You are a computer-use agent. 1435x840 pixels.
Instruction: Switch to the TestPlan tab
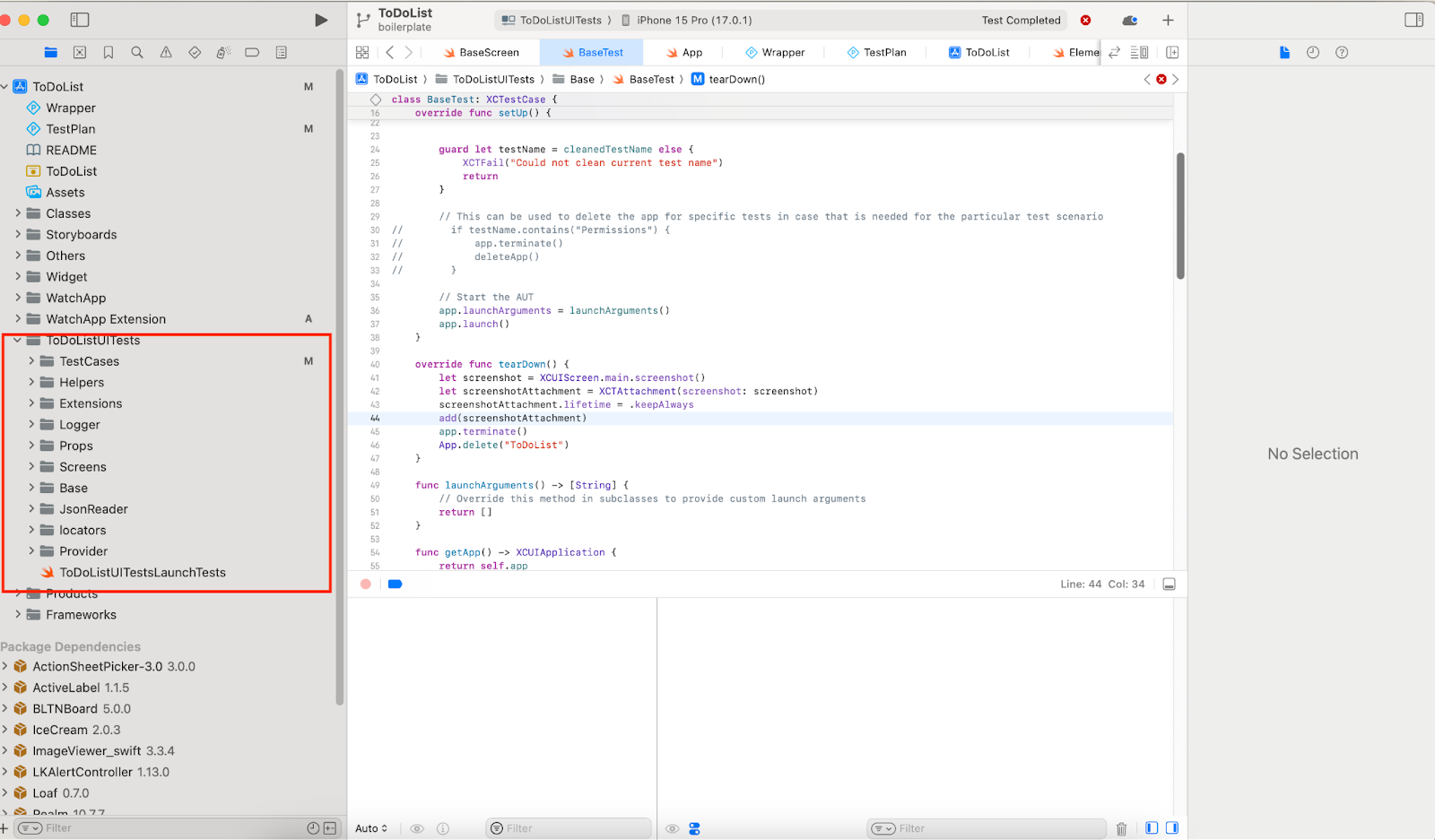click(876, 53)
